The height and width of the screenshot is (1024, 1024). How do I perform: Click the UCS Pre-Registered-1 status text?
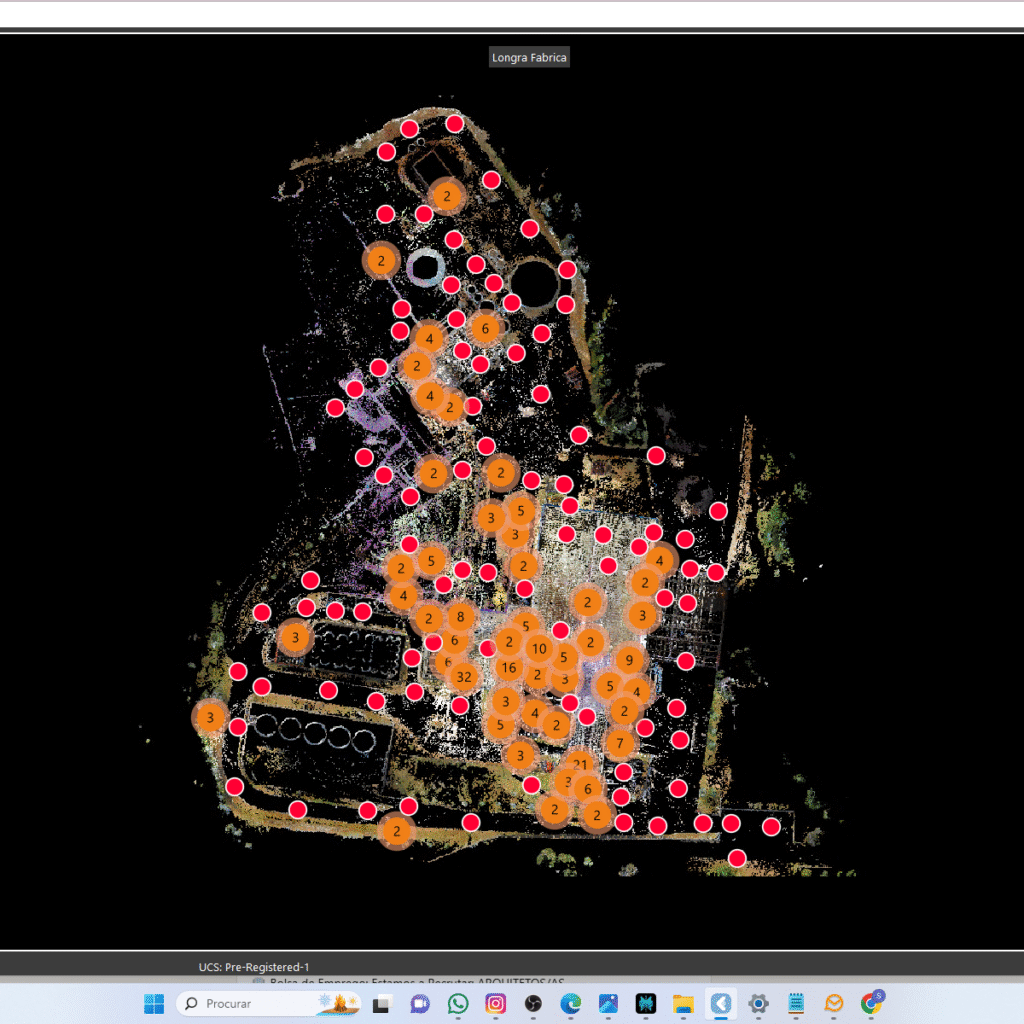(x=254, y=967)
